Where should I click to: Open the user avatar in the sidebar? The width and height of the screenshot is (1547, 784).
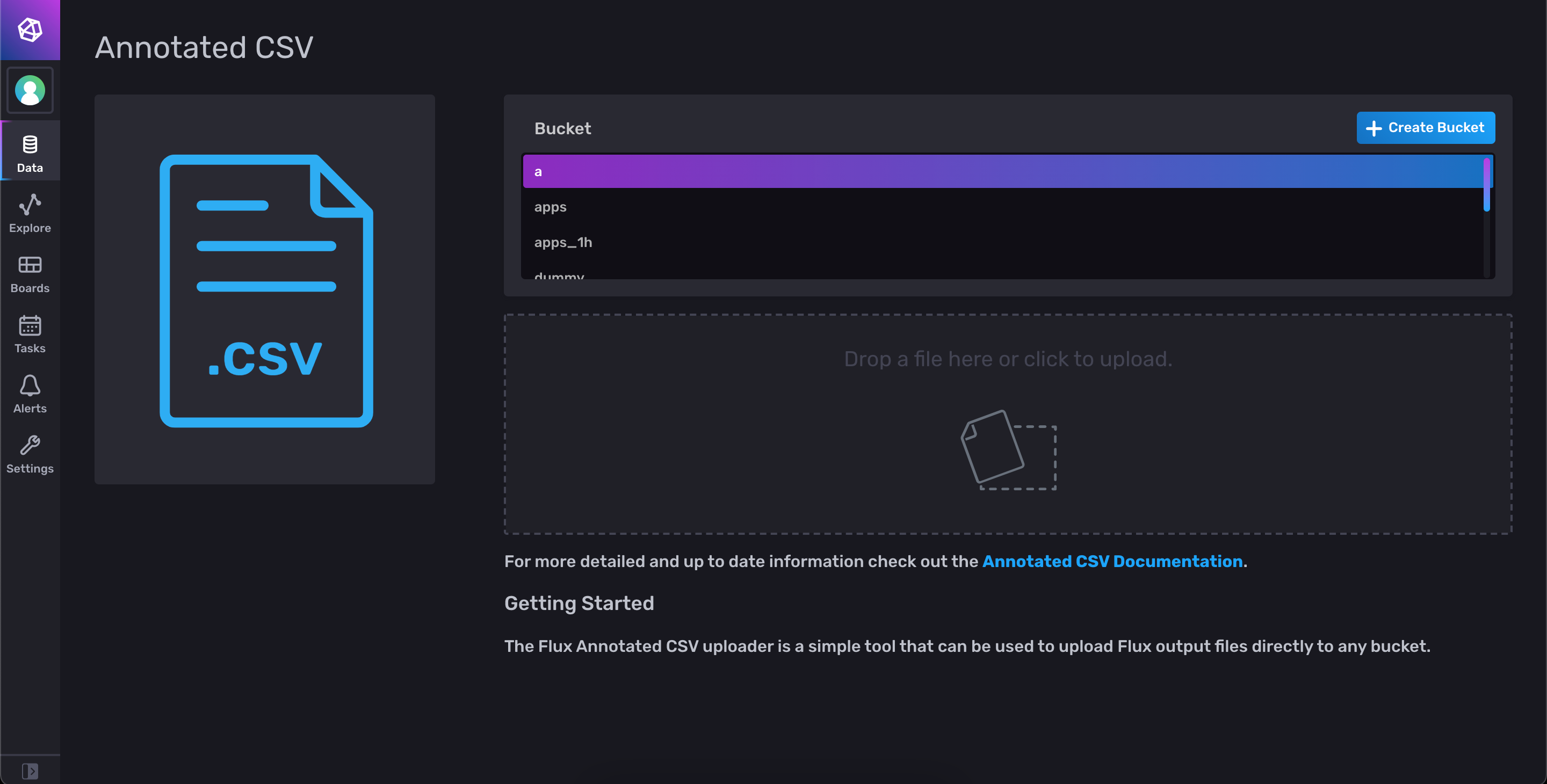coord(30,90)
